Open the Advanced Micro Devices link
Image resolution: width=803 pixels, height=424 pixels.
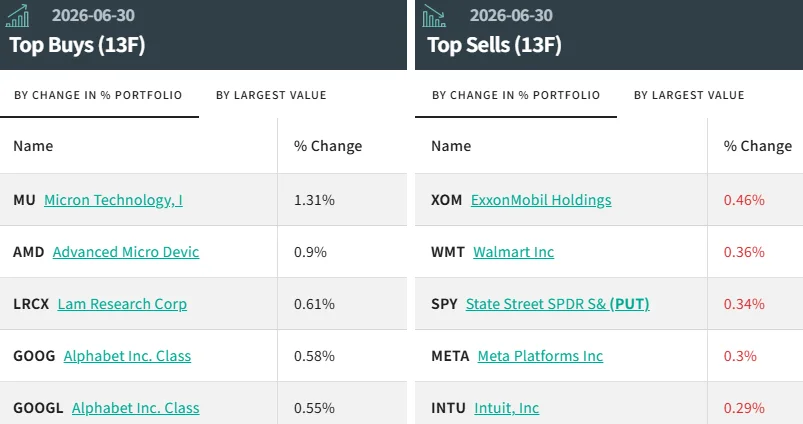126,252
